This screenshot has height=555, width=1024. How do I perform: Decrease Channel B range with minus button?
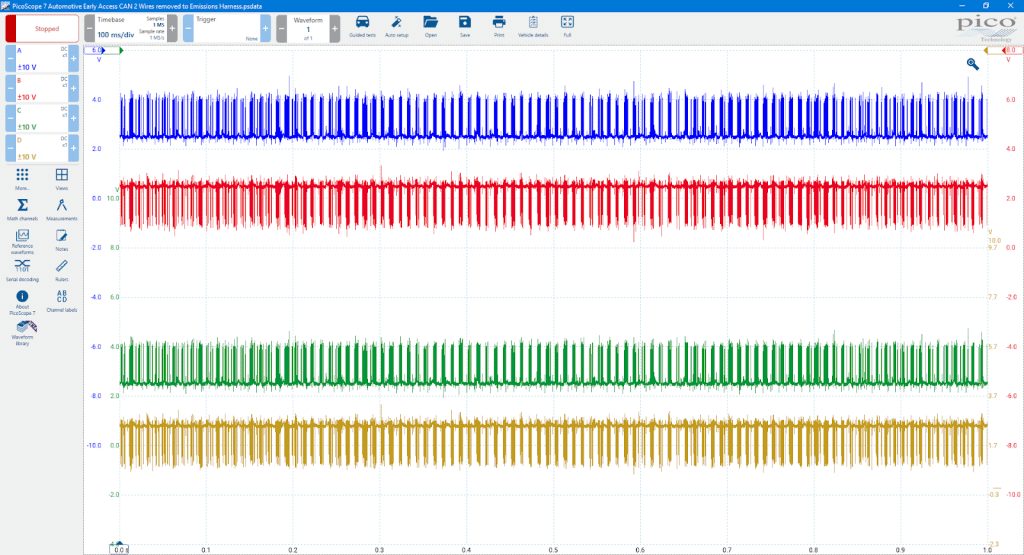[10, 89]
